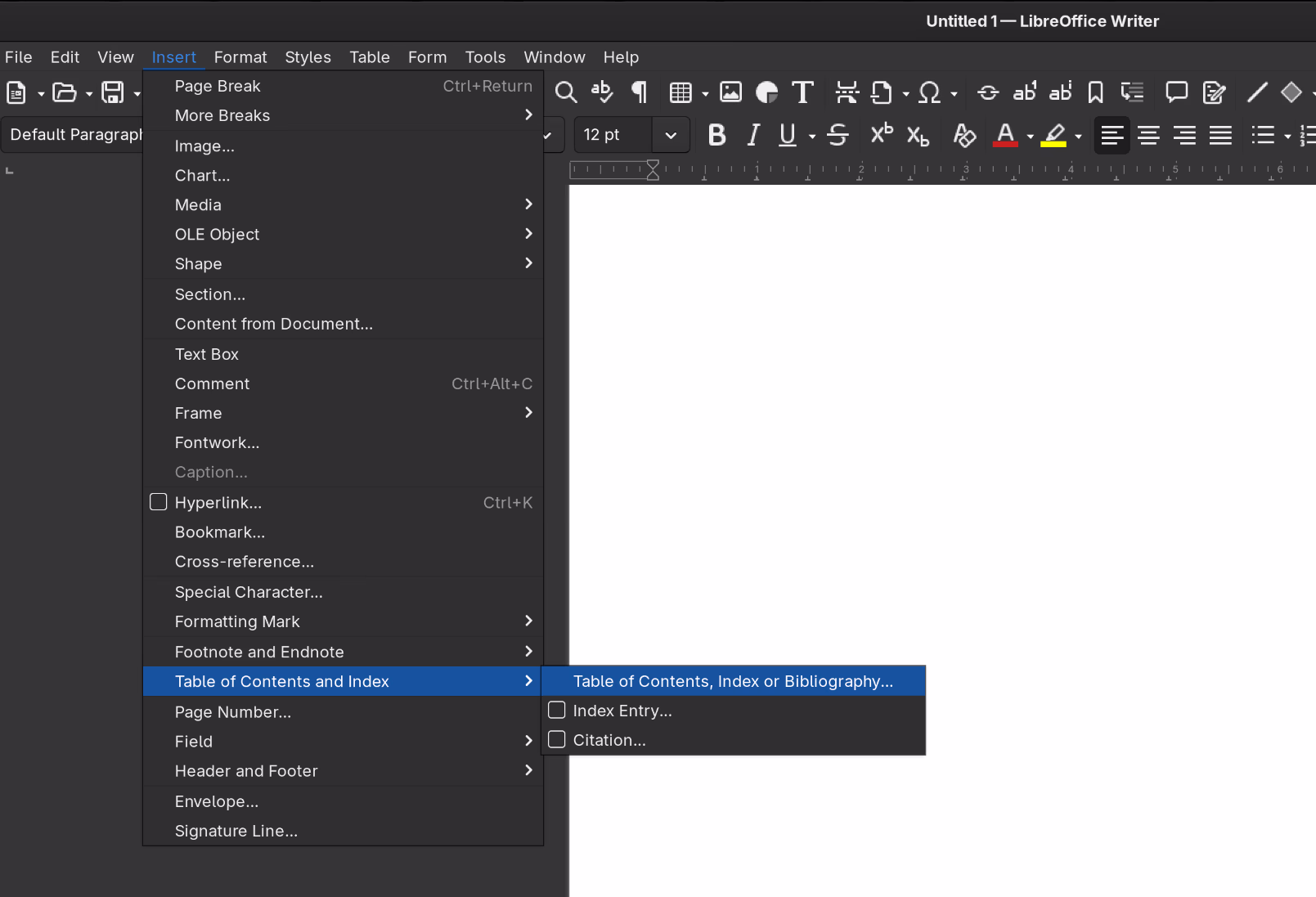The height and width of the screenshot is (897, 1316).
Task: Toggle the Citation checkbox
Action: pos(557,739)
